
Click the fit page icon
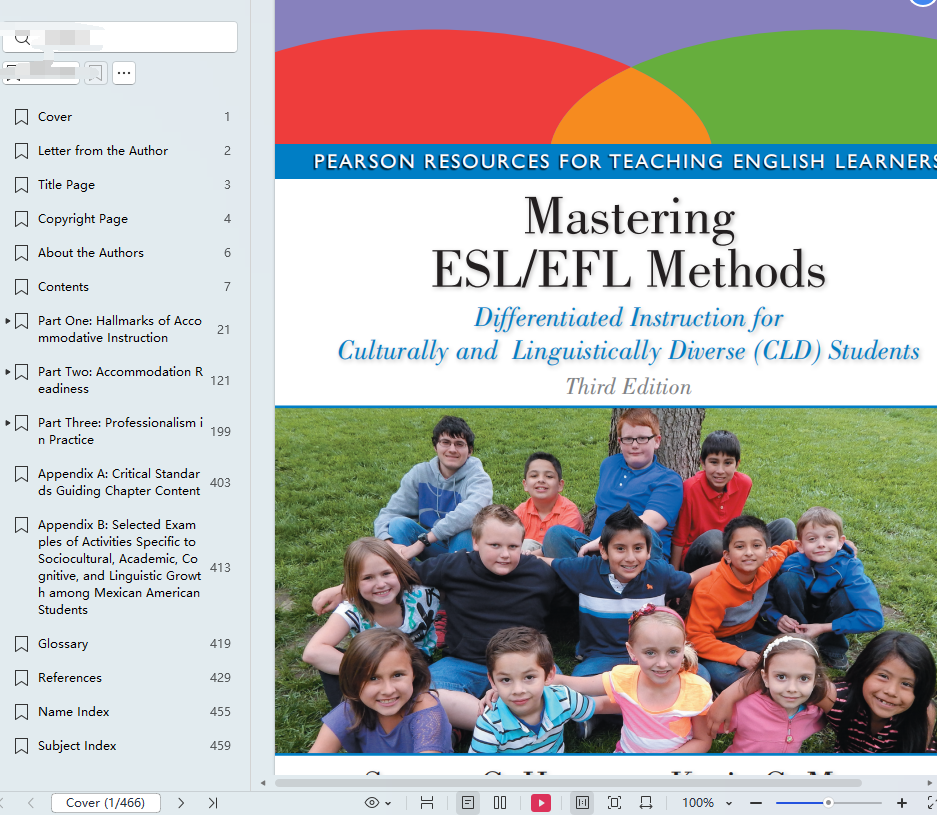[614, 803]
